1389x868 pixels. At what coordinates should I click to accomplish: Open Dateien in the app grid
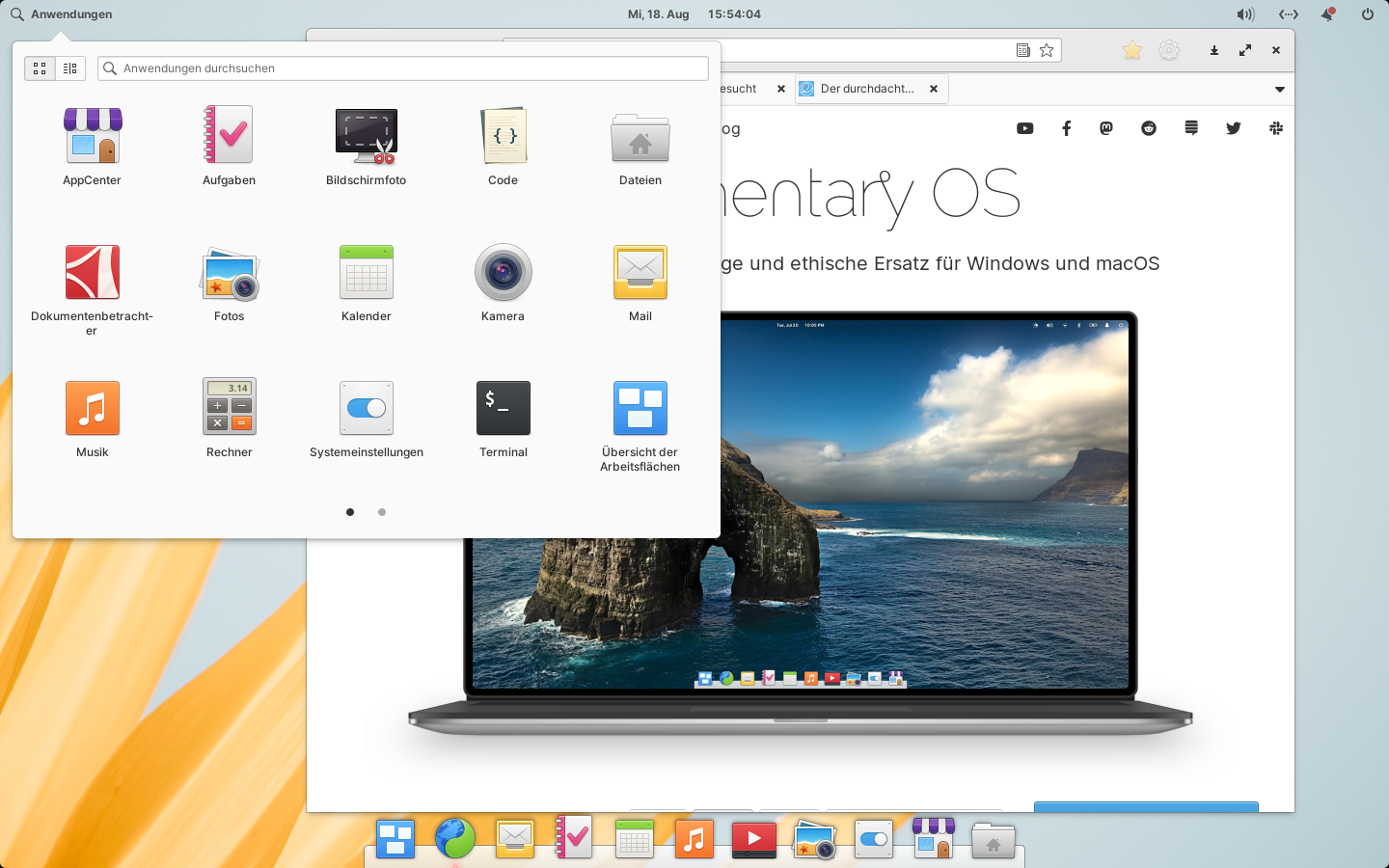coord(640,147)
